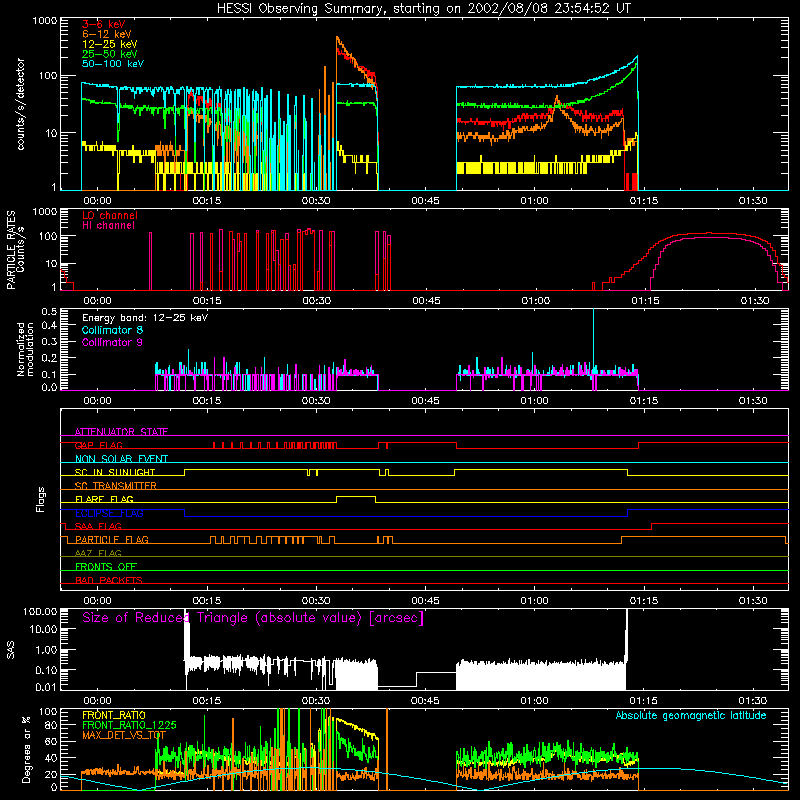Click 'Absolute geomagnetic latitude' label
This screenshot has width=800, height=800.
pos(691,715)
